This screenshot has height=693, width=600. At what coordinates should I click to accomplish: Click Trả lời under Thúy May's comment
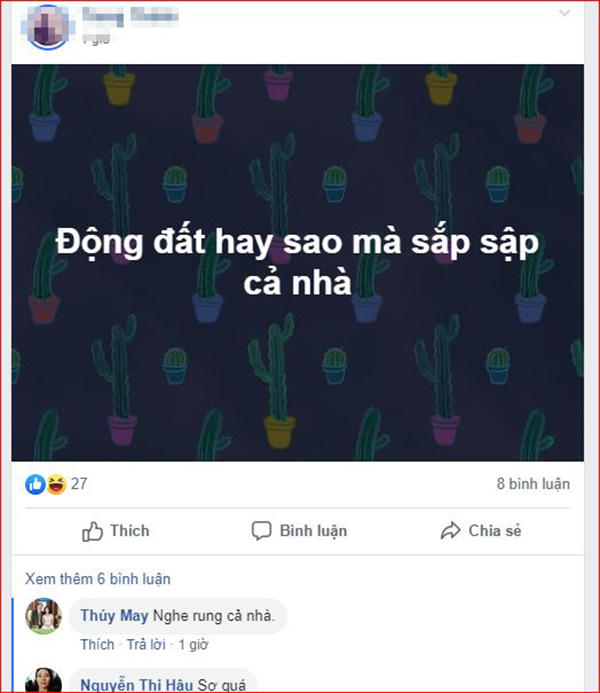(x=145, y=644)
